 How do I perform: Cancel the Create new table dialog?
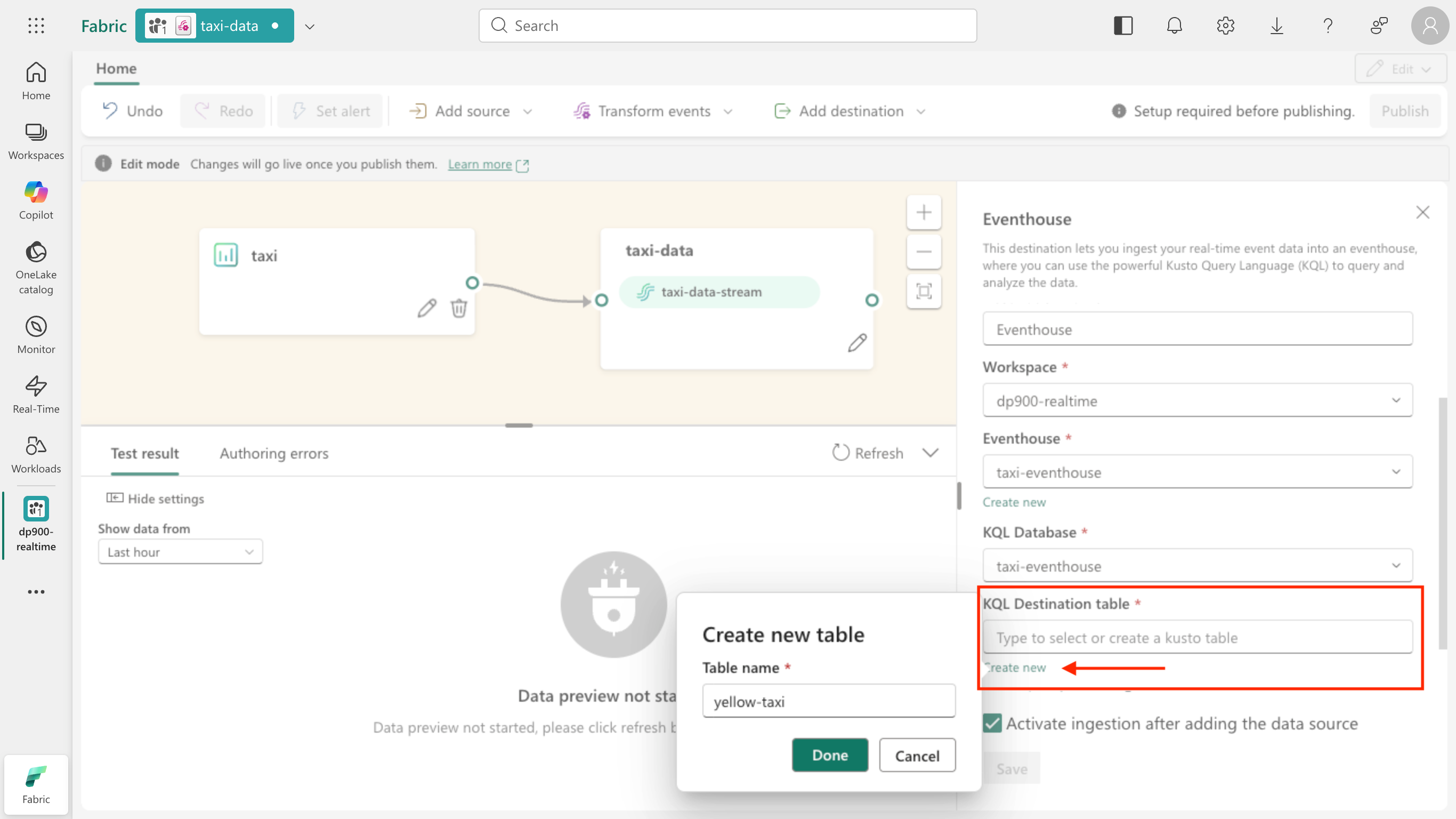pos(917,755)
